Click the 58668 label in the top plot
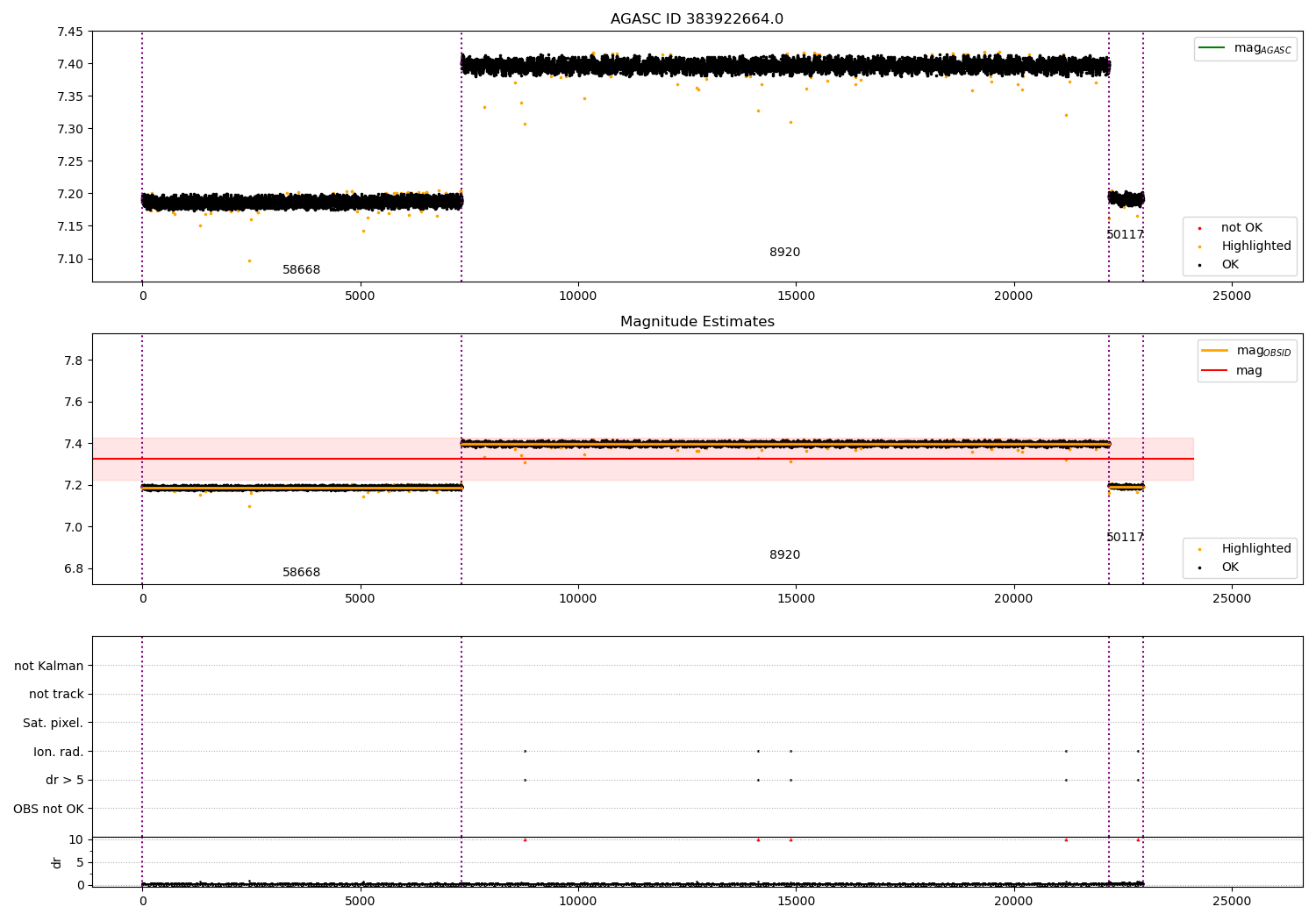 tap(301, 270)
